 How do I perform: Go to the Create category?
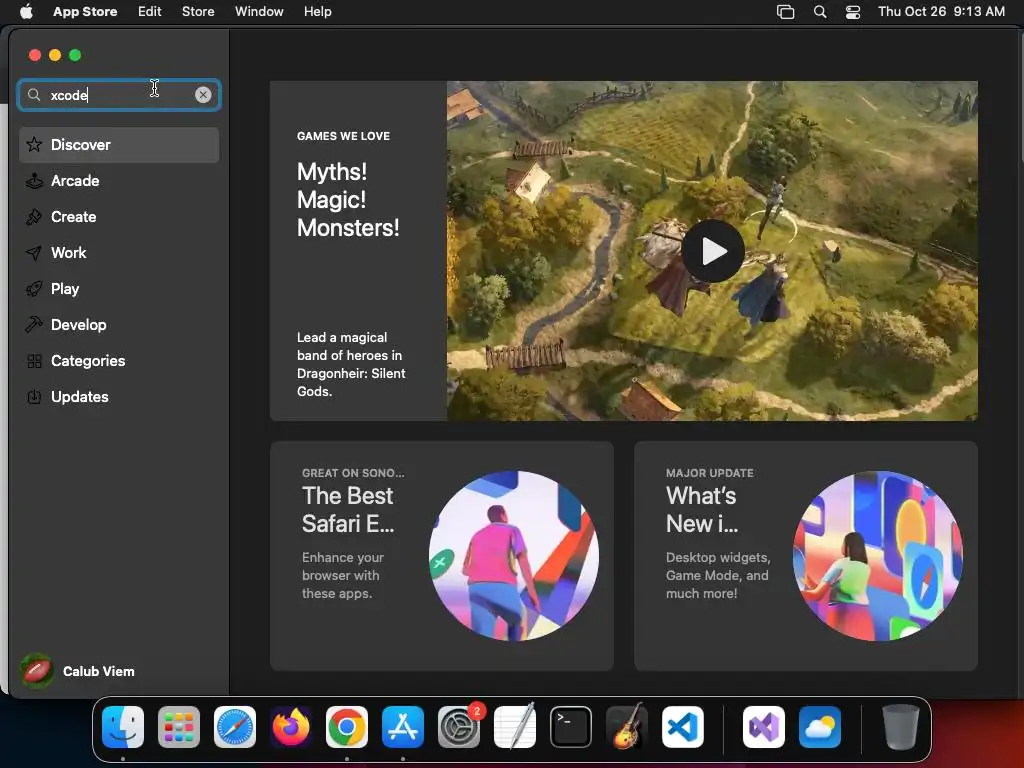(x=119, y=217)
